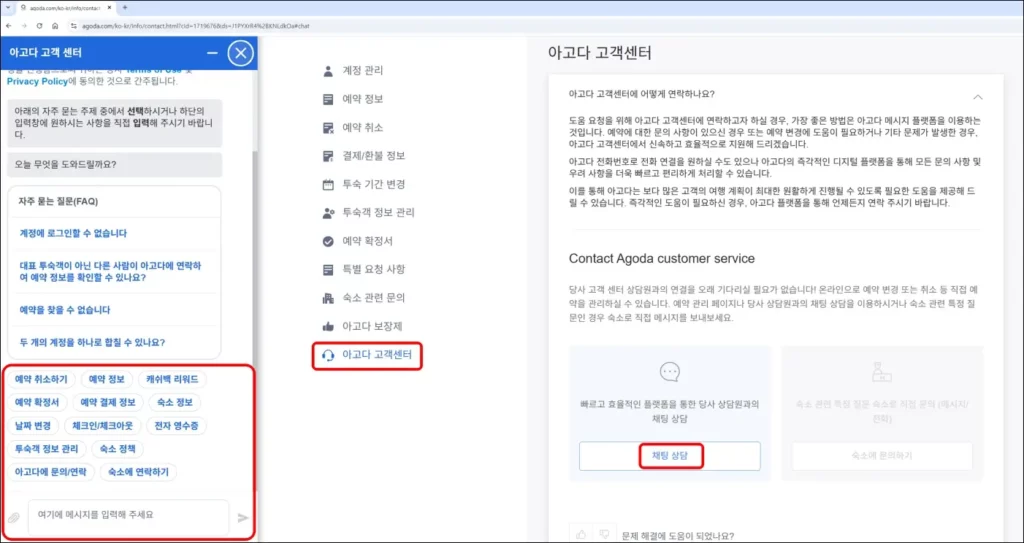The image size is (1024, 543).
Task: Click the 체크인/체크아웃 chip
Action: coord(103,425)
